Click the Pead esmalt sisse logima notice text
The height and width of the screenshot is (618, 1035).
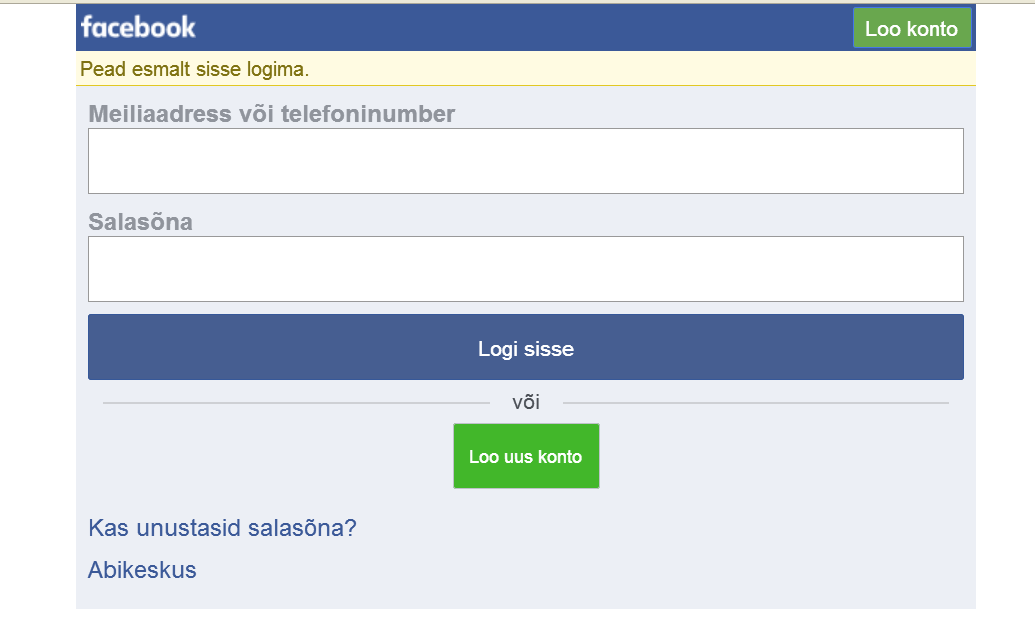click(x=194, y=69)
